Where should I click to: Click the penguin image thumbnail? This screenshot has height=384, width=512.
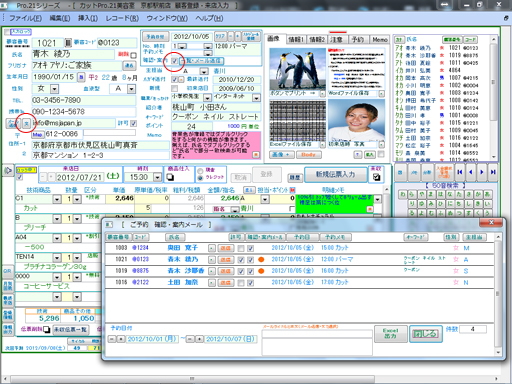(297, 69)
